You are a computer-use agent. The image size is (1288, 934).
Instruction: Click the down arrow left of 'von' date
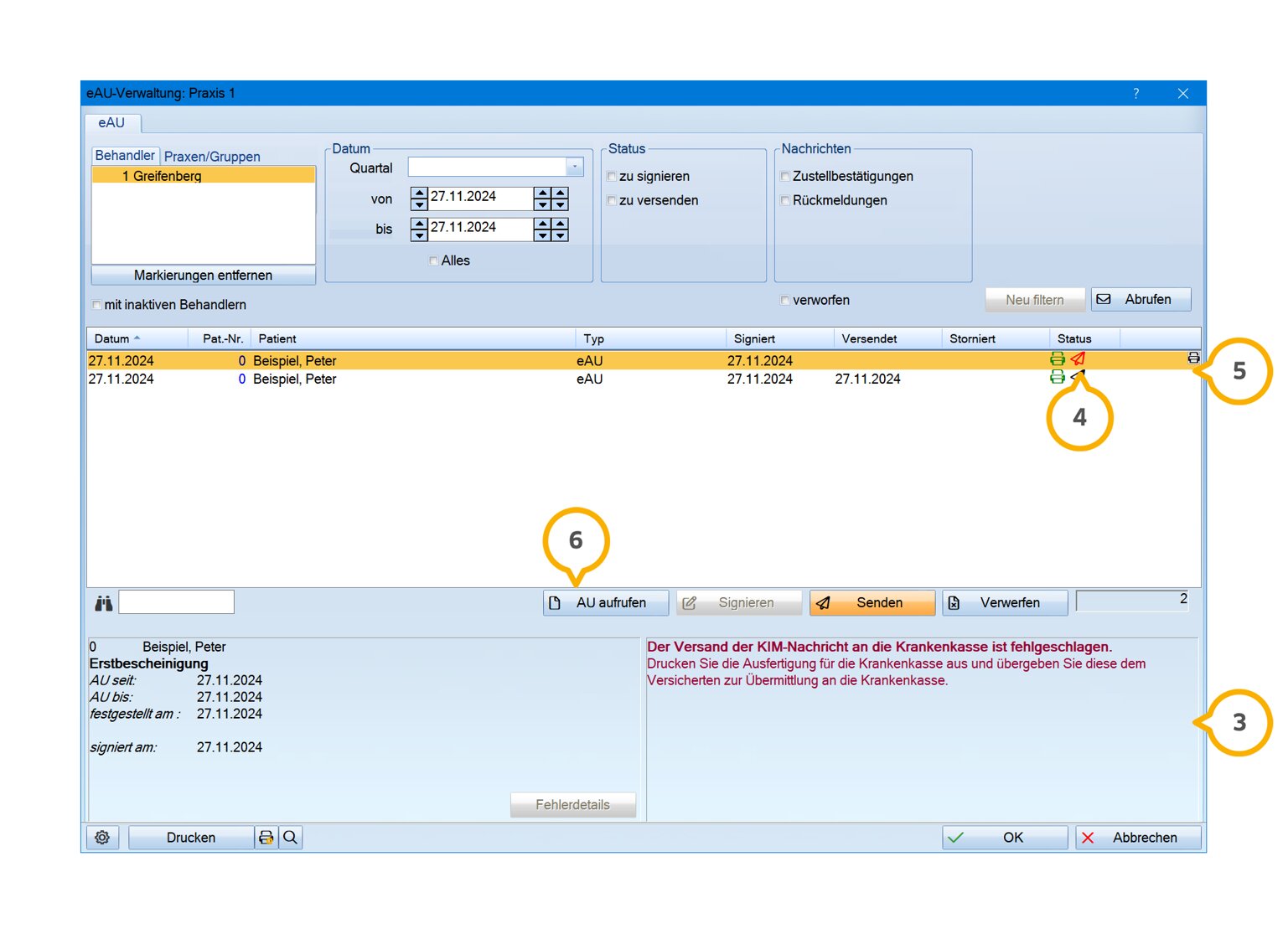point(419,204)
